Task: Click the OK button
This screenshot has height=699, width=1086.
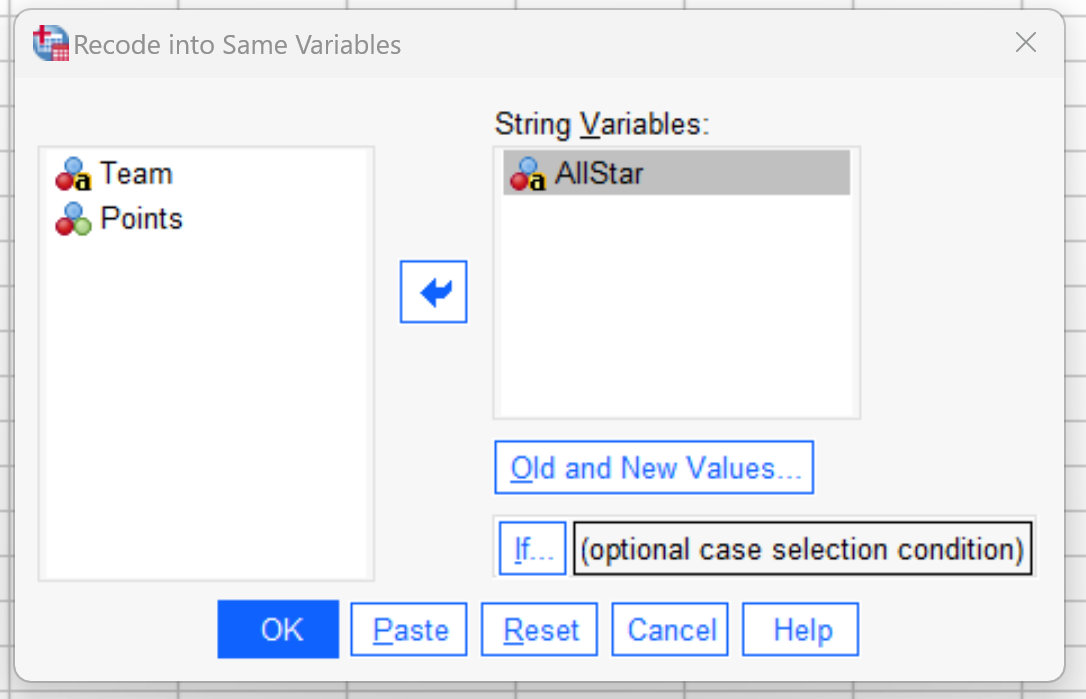Action: pyautogui.click(x=278, y=629)
